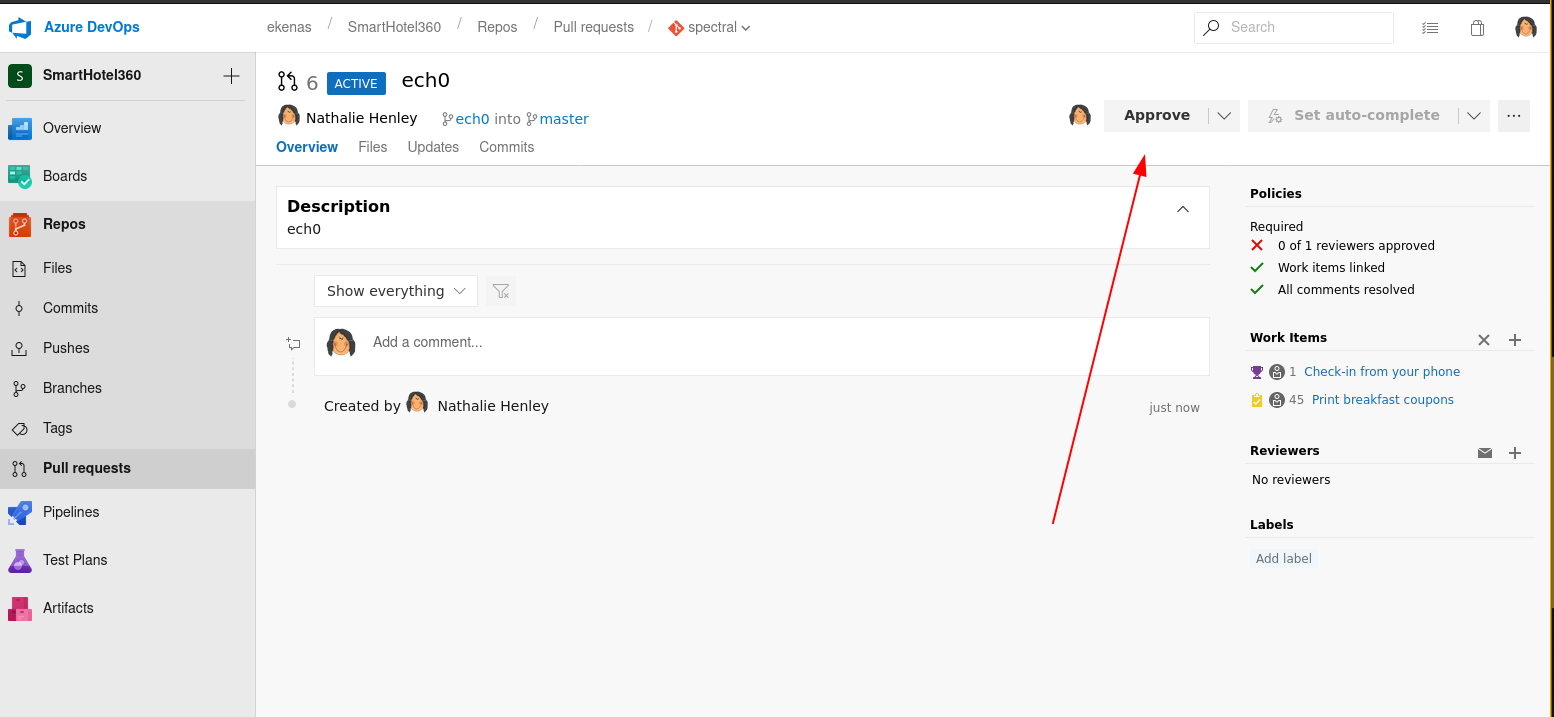The image size is (1554, 717).
Task: Open the work items list icon in header
Action: pyautogui.click(x=1430, y=28)
